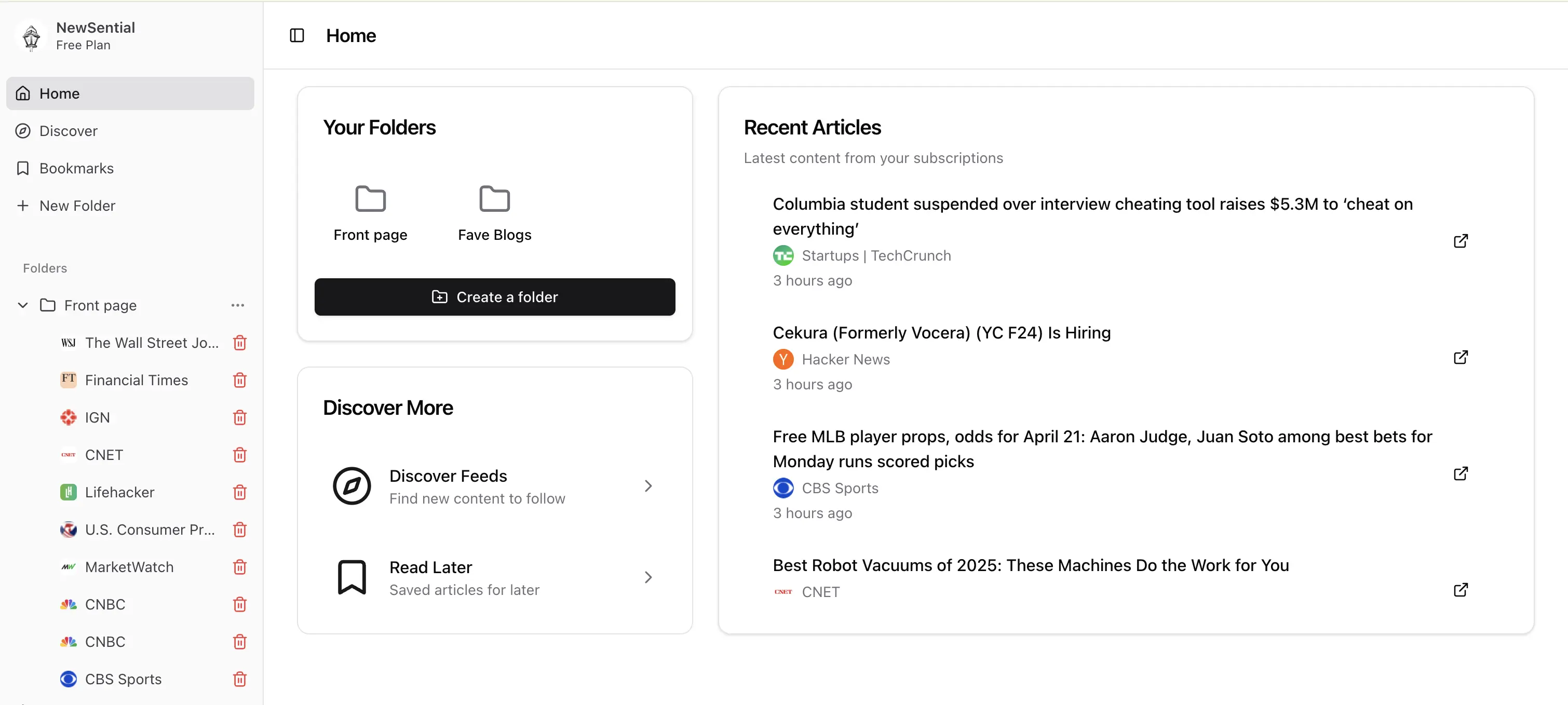Remove CNET feed using trash icon
The image size is (1568, 705).
240,455
